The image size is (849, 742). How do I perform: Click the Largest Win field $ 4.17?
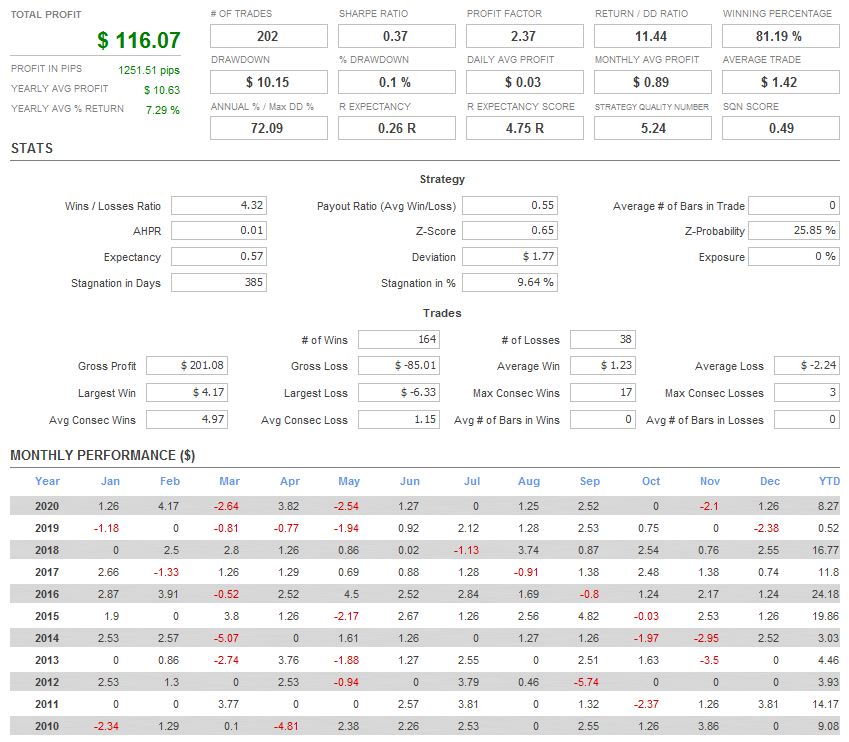coord(187,393)
